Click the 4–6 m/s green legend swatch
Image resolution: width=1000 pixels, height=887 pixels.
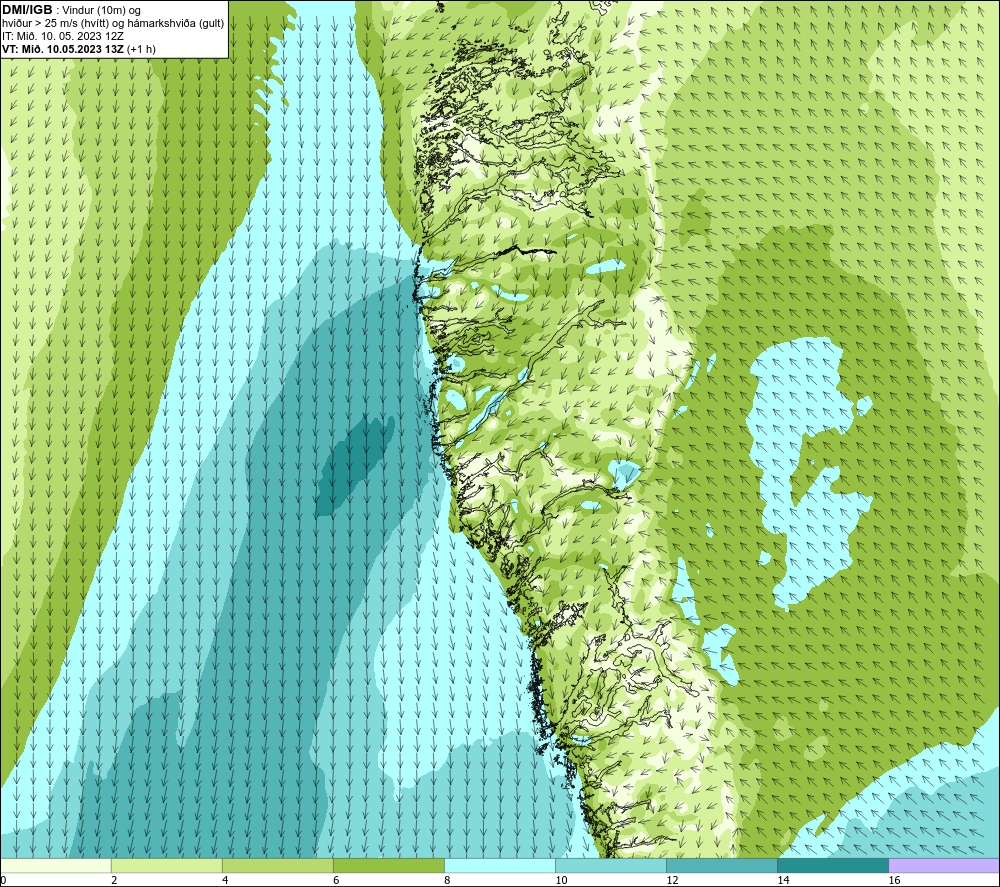[277, 865]
